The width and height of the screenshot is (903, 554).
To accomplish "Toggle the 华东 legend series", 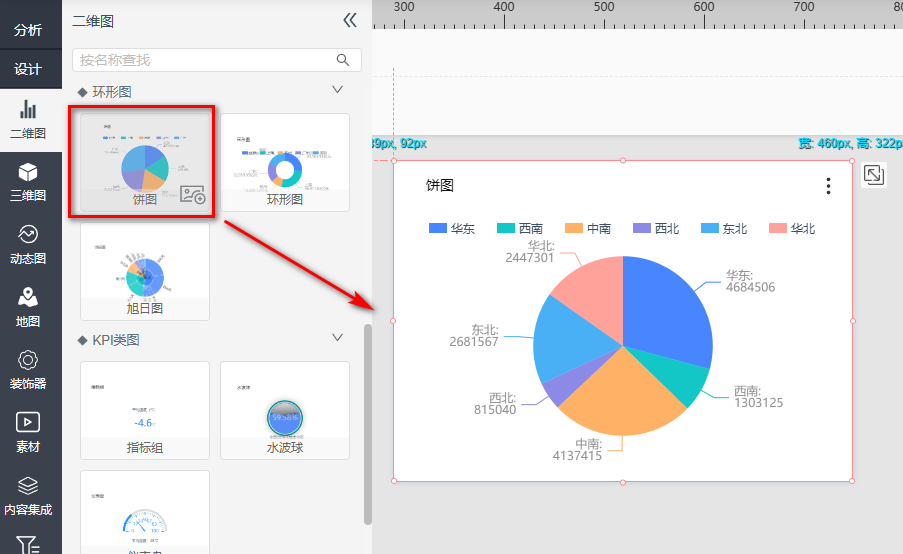I will [x=452, y=229].
